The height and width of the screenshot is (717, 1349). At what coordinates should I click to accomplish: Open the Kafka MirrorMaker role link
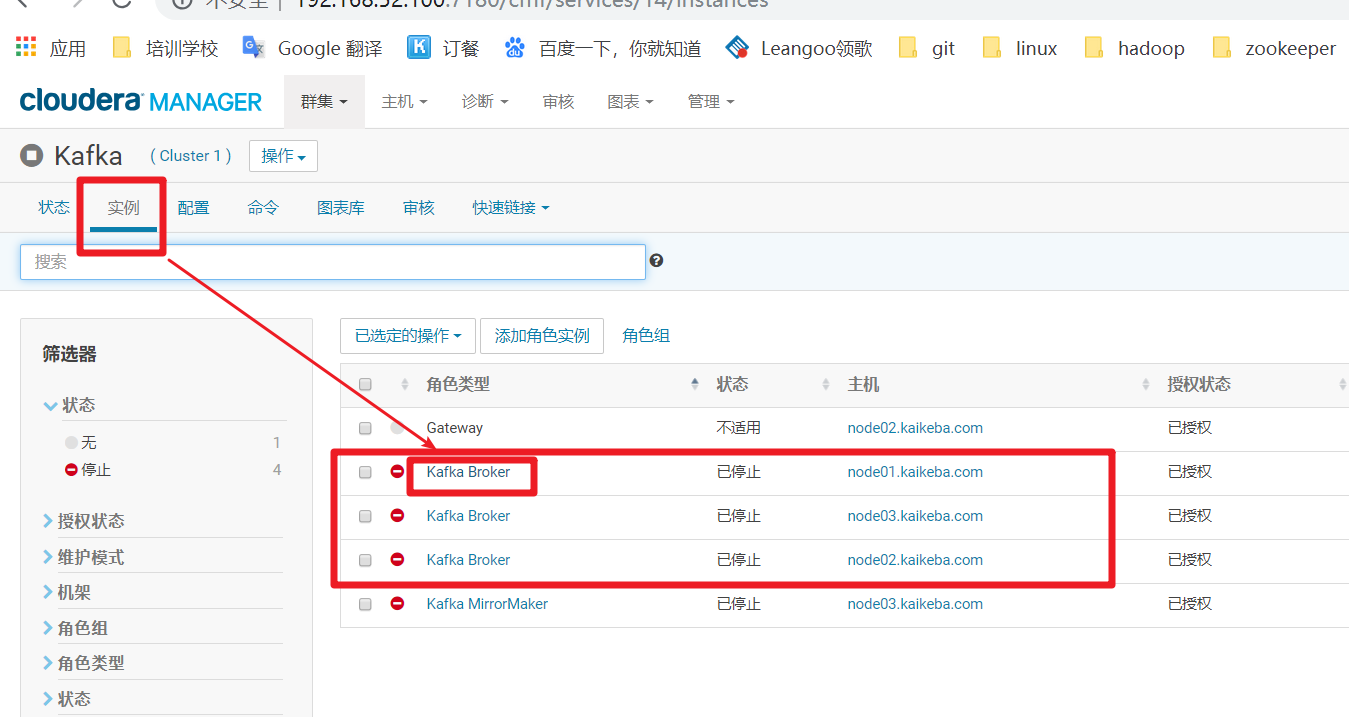[x=487, y=604]
